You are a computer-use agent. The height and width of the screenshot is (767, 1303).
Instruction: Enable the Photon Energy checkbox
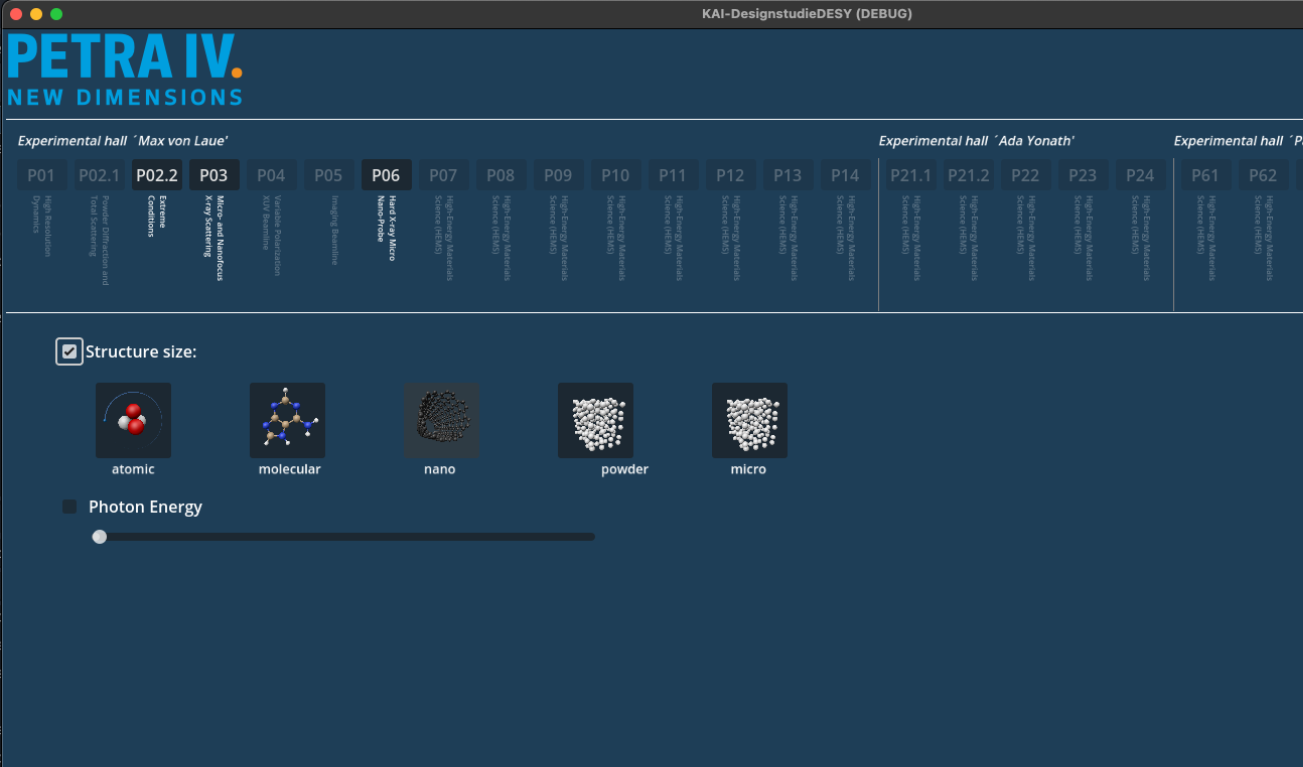(70, 507)
